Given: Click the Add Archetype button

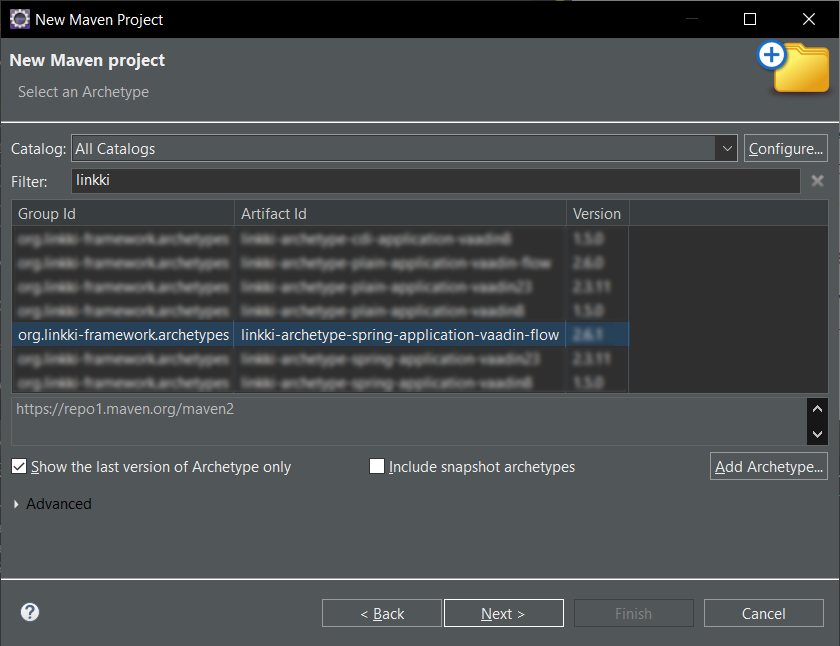Looking at the screenshot, I should 769,467.
